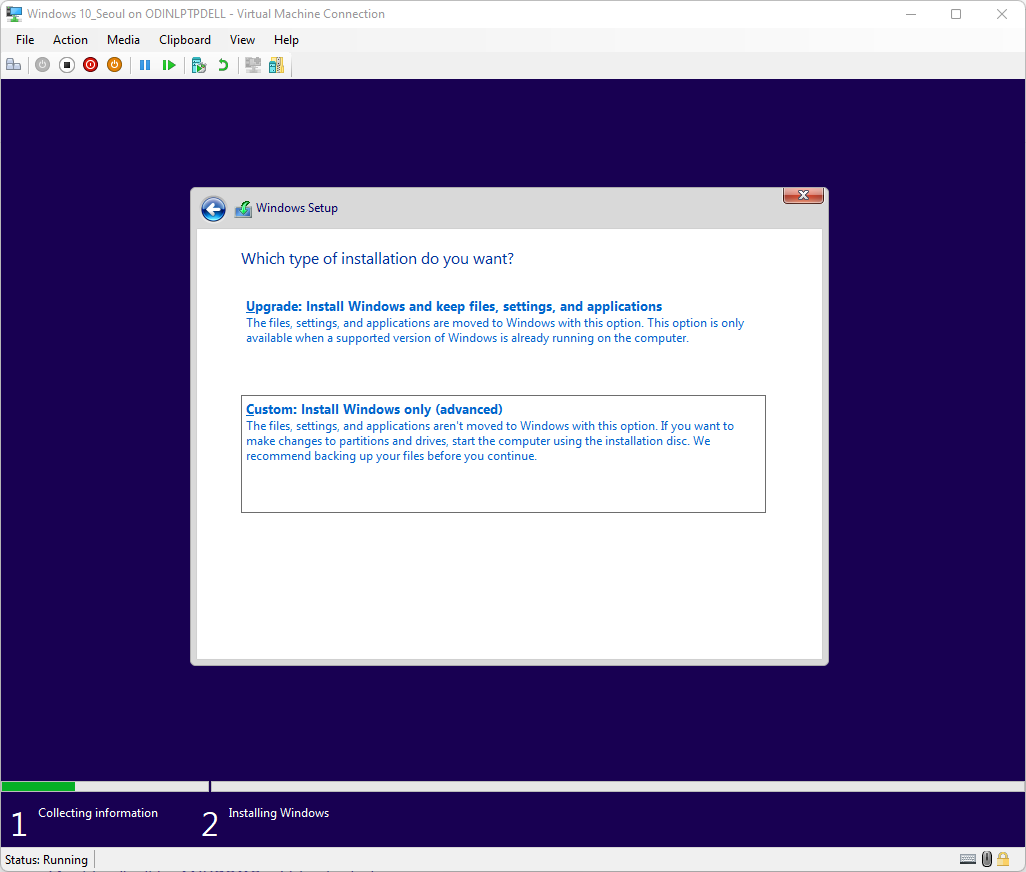This screenshot has width=1026, height=872.
Task: Create a checkpoint with the toolbar icon
Action: (x=199, y=65)
